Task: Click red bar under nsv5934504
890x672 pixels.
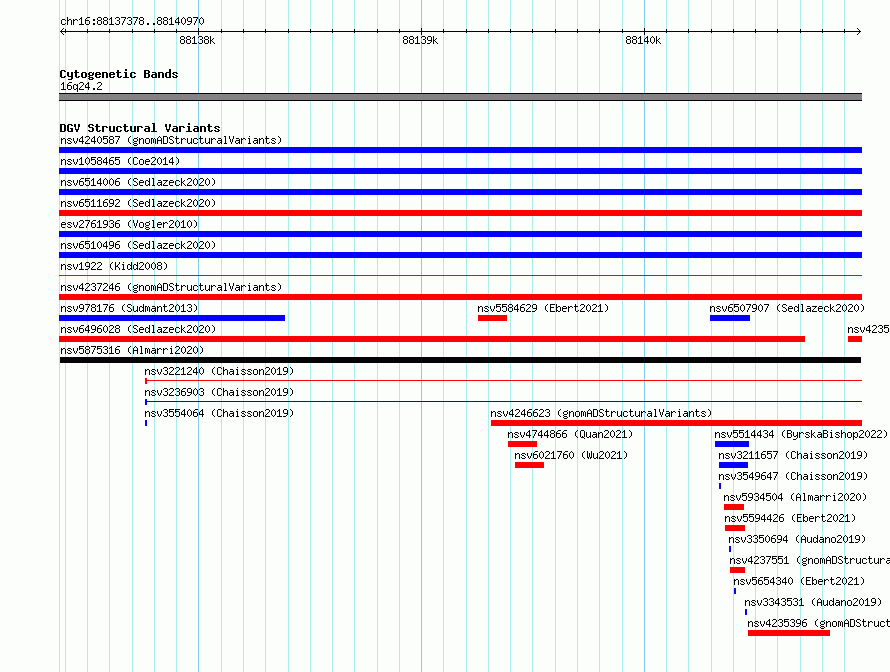Action: coord(734,507)
